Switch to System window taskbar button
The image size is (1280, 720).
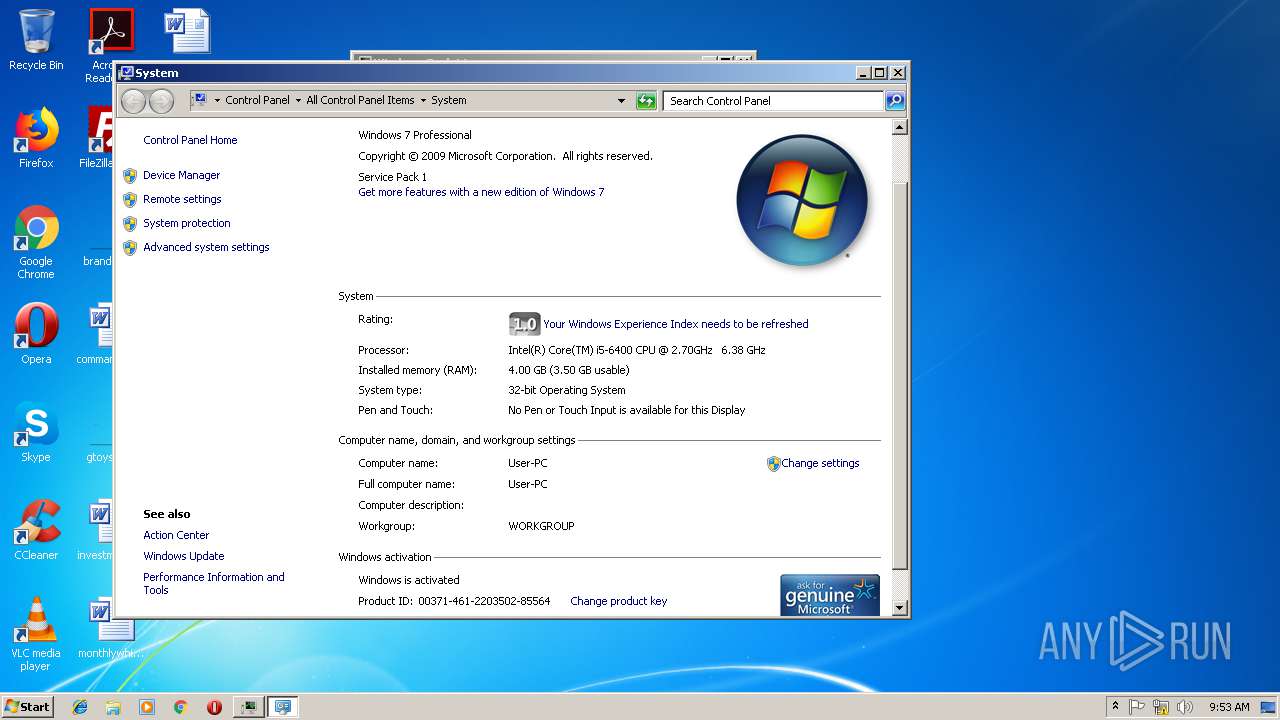click(283, 706)
